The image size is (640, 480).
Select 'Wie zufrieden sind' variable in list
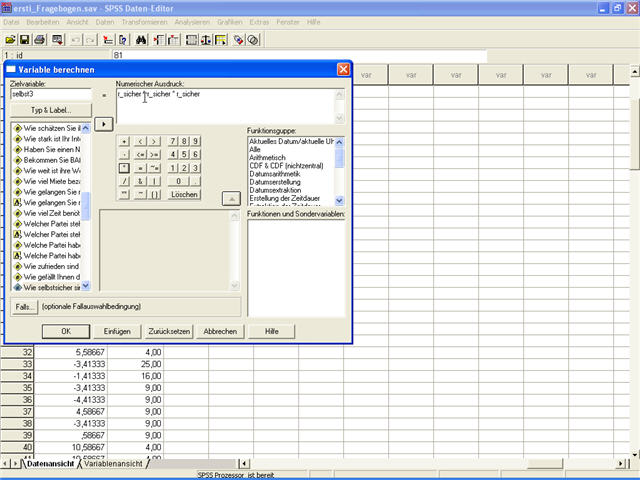click(x=51, y=265)
